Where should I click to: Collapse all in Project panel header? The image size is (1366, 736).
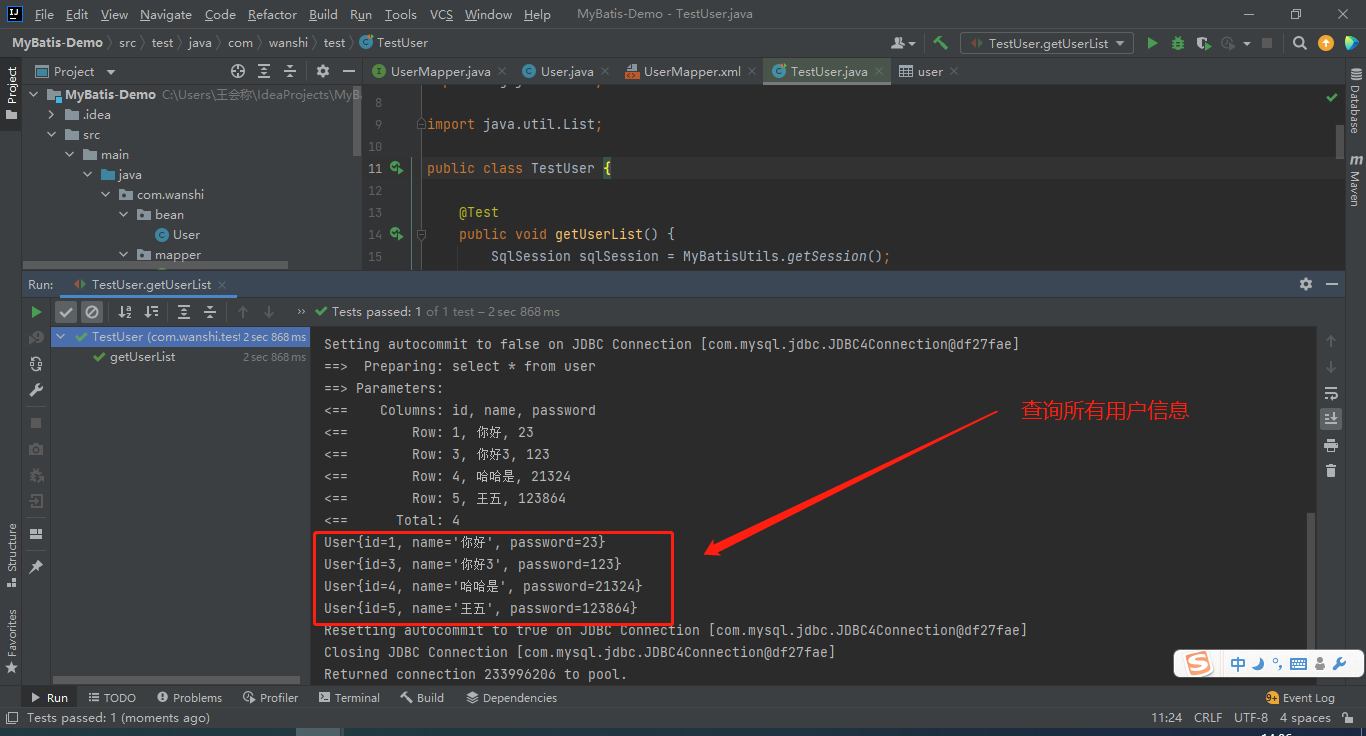[290, 71]
